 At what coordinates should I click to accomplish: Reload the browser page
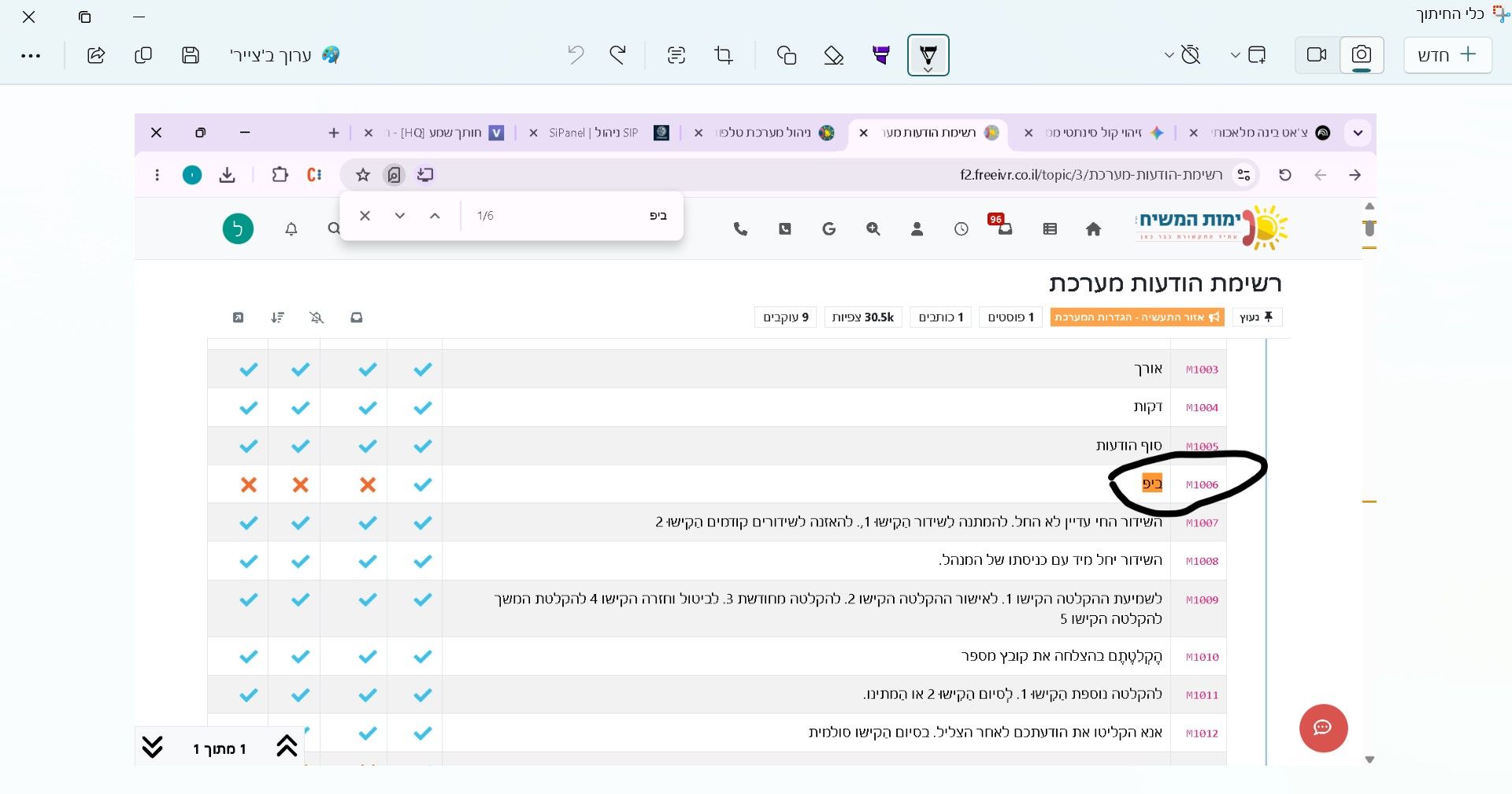[1285, 175]
